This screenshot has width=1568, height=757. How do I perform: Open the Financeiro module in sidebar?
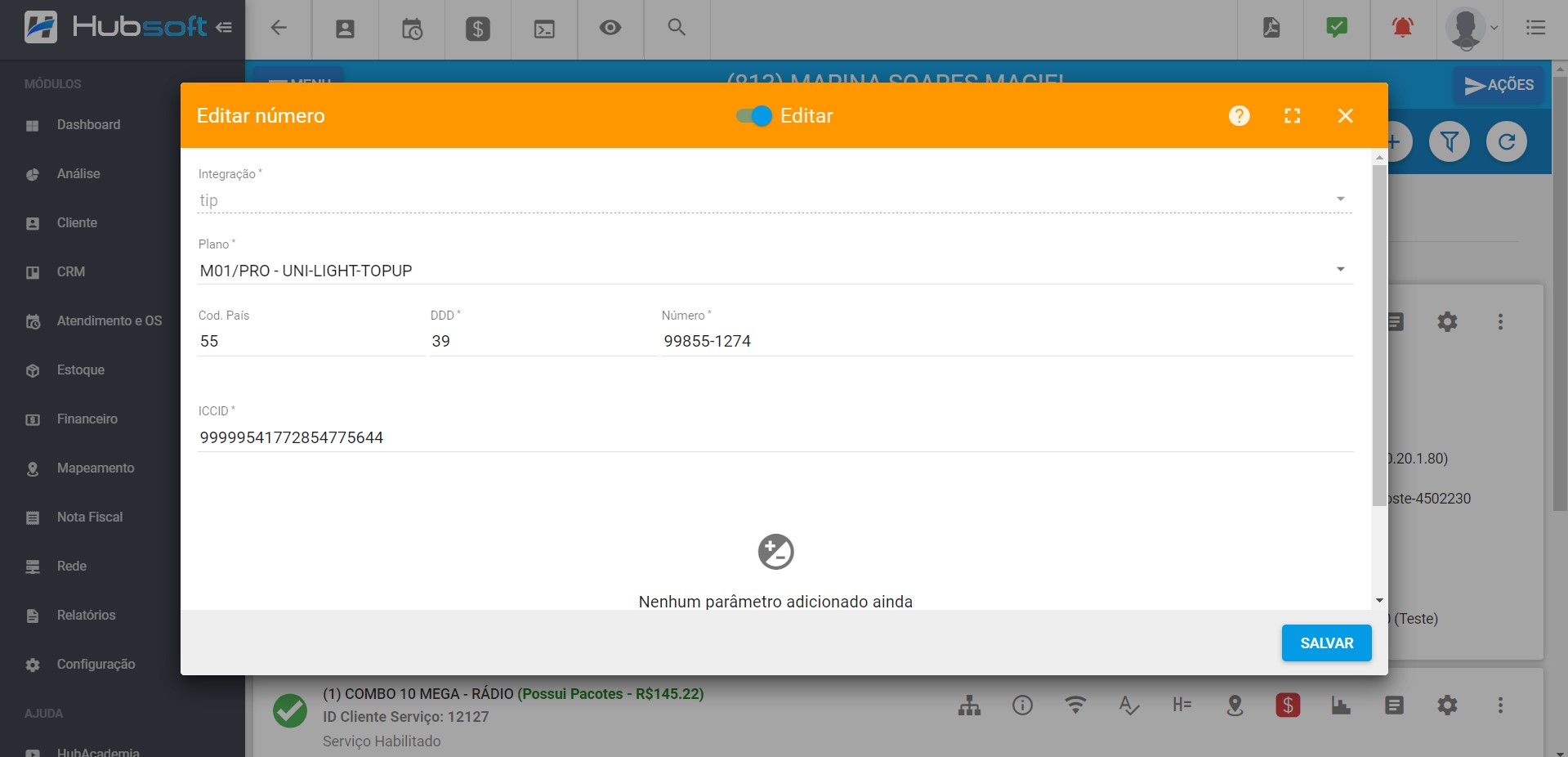click(x=86, y=419)
